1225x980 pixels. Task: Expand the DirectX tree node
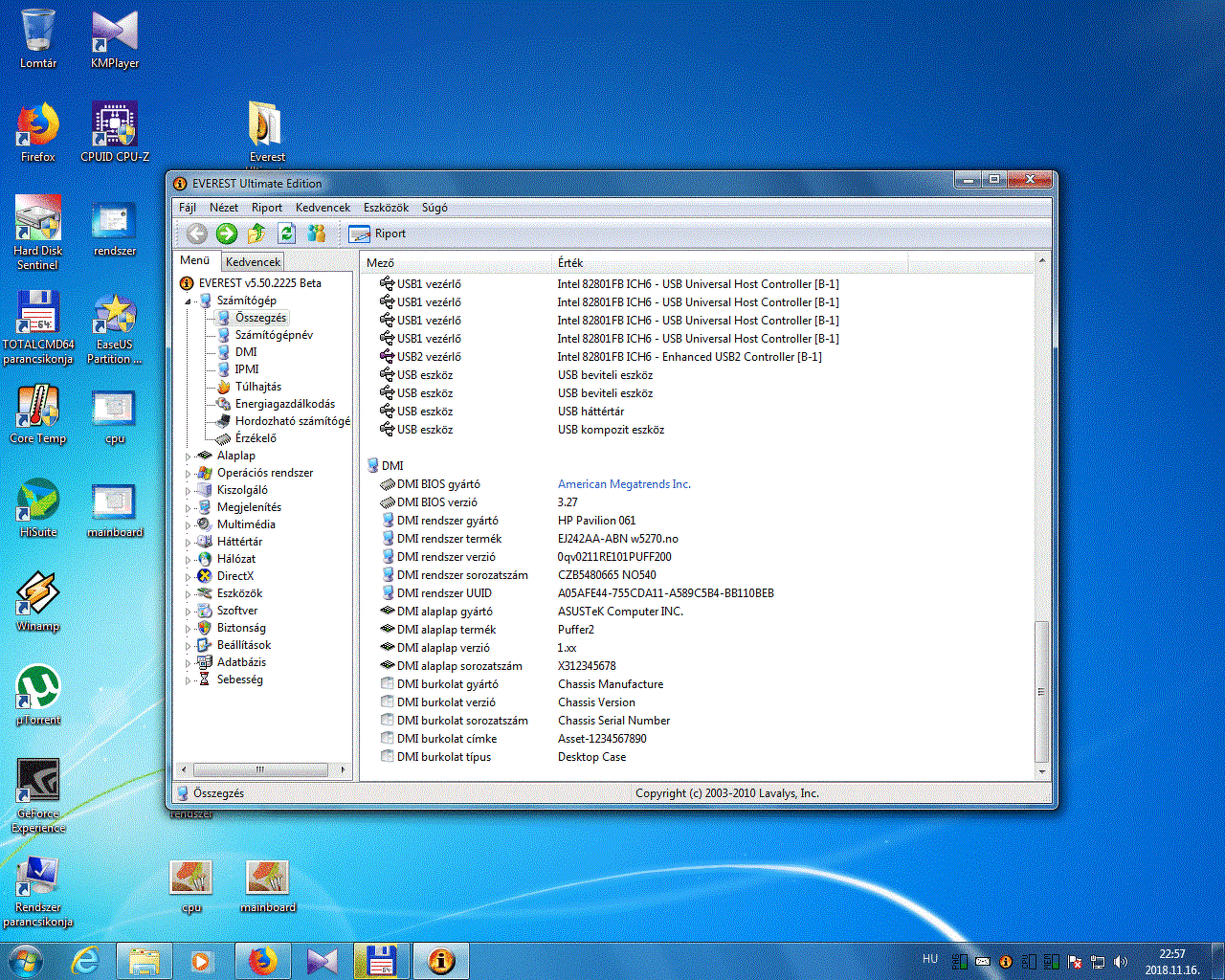pyautogui.click(x=189, y=577)
